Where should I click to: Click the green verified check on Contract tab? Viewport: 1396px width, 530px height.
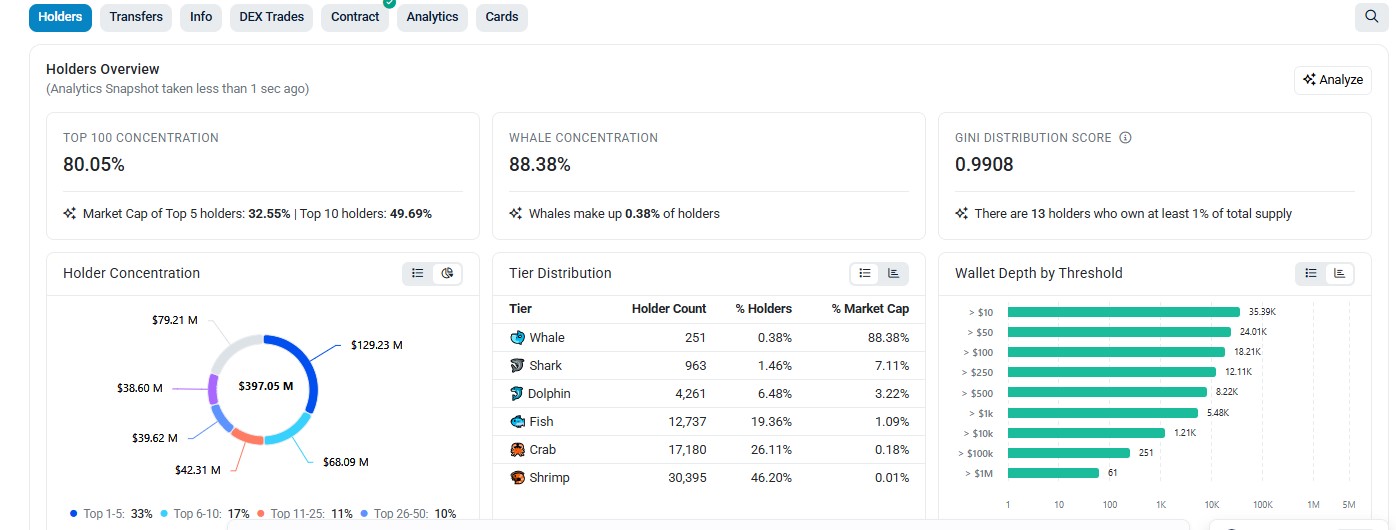tap(389, 3)
